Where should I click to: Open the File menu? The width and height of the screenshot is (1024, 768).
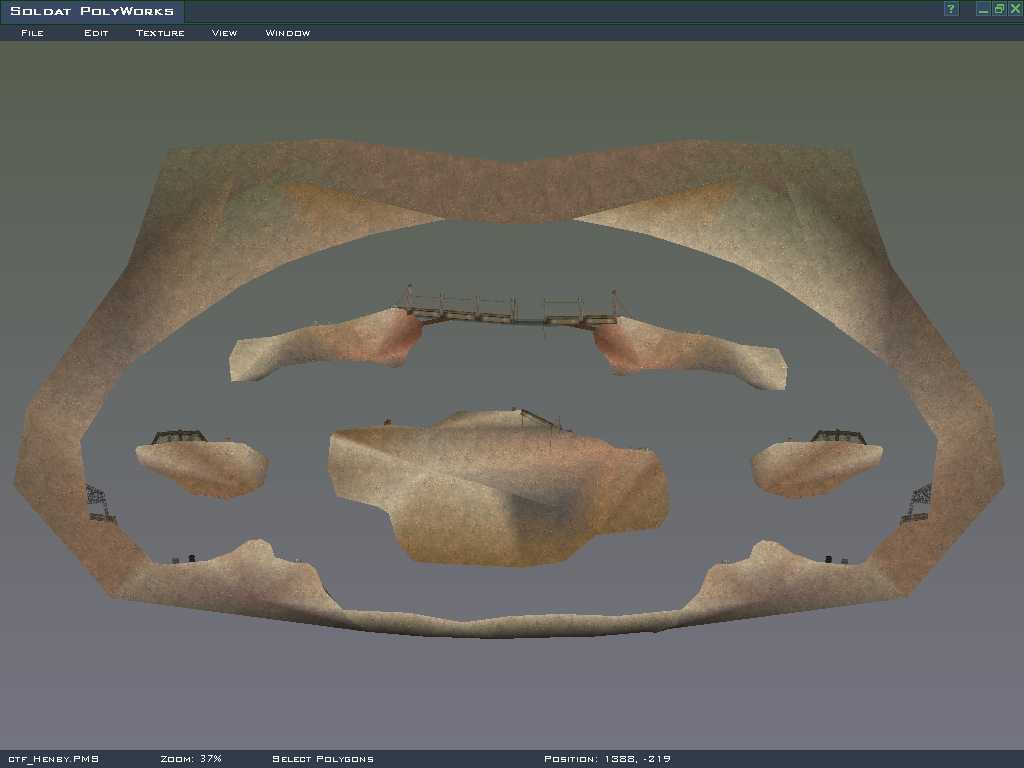(32, 33)
